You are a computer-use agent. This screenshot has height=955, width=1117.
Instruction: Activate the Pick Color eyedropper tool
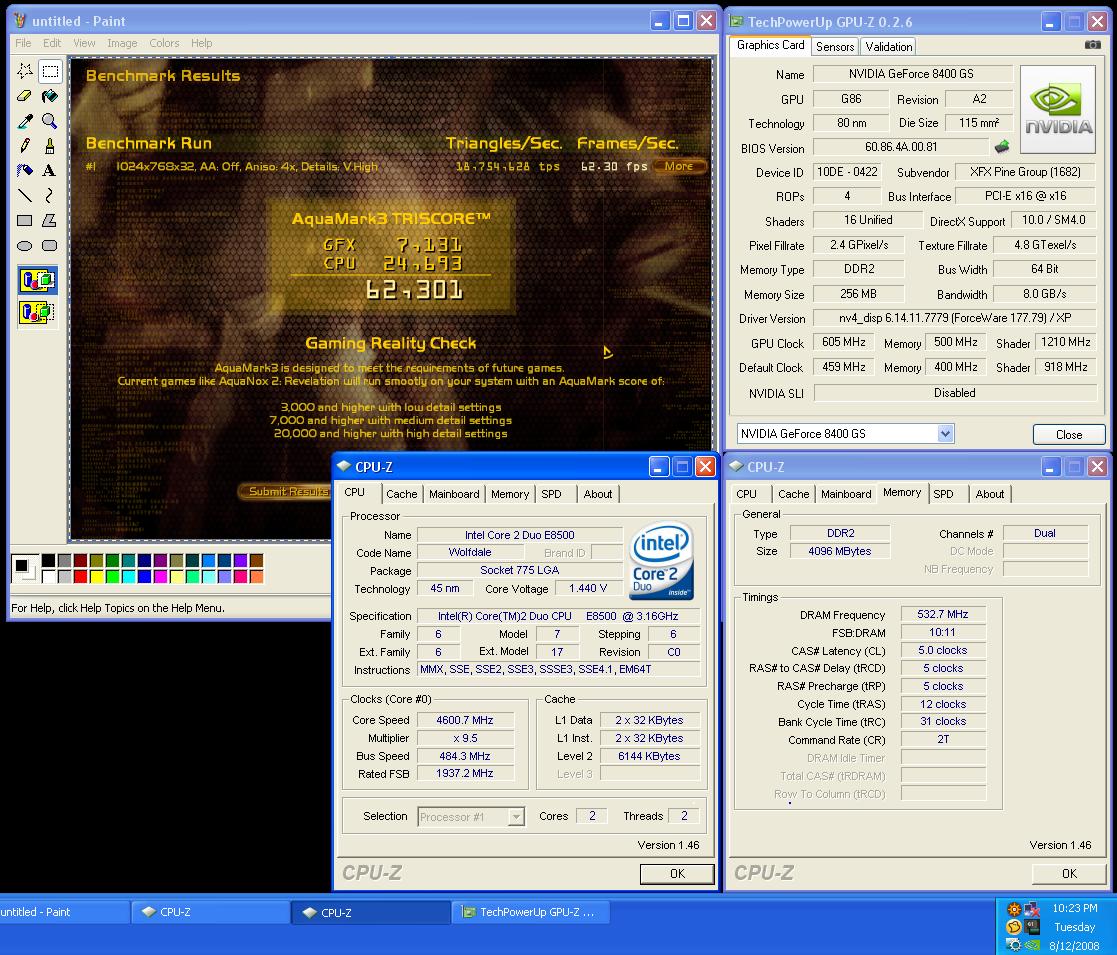25,121
